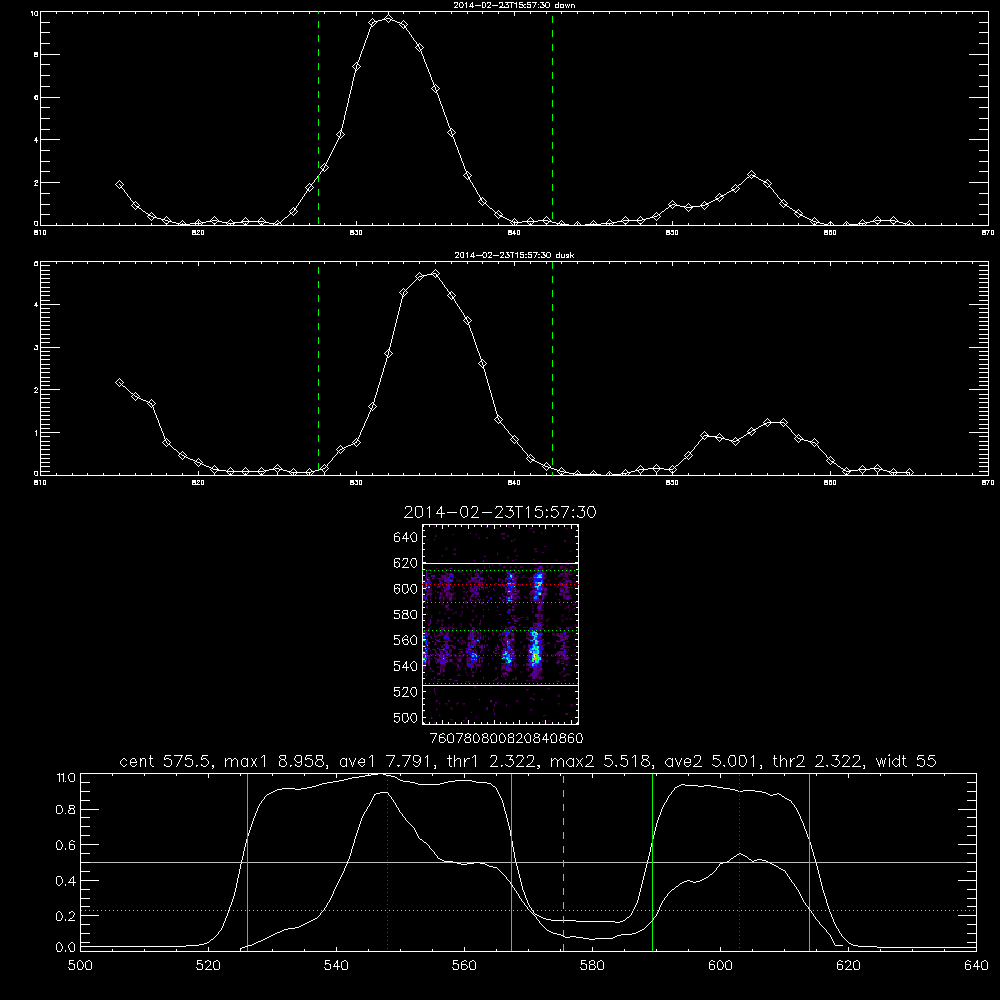Image resolution: width=1000 pixels, height=1000 pixels.
Task: Click the final 640 label on the bottom plot x-axis
Action: click(976, 965)
